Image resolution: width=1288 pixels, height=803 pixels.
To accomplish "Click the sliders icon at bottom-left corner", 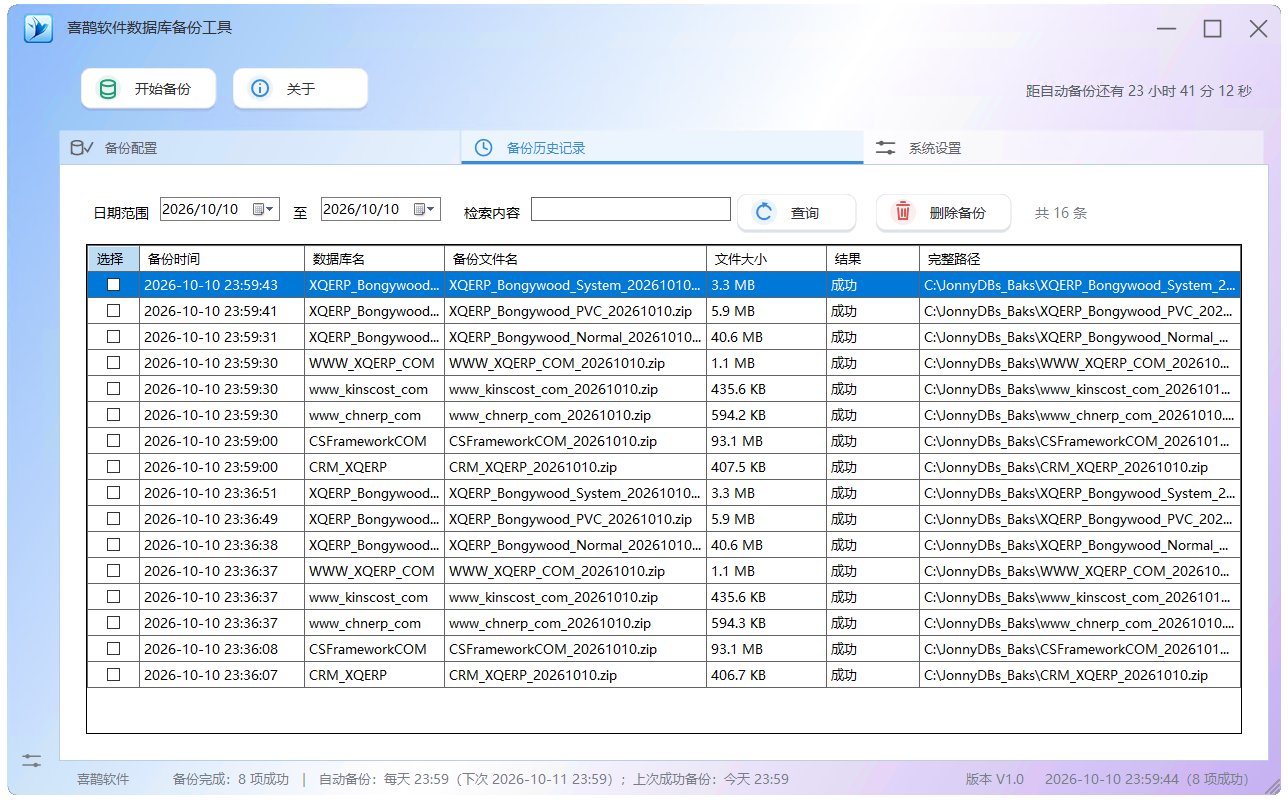I will click(x=32, y=761).
